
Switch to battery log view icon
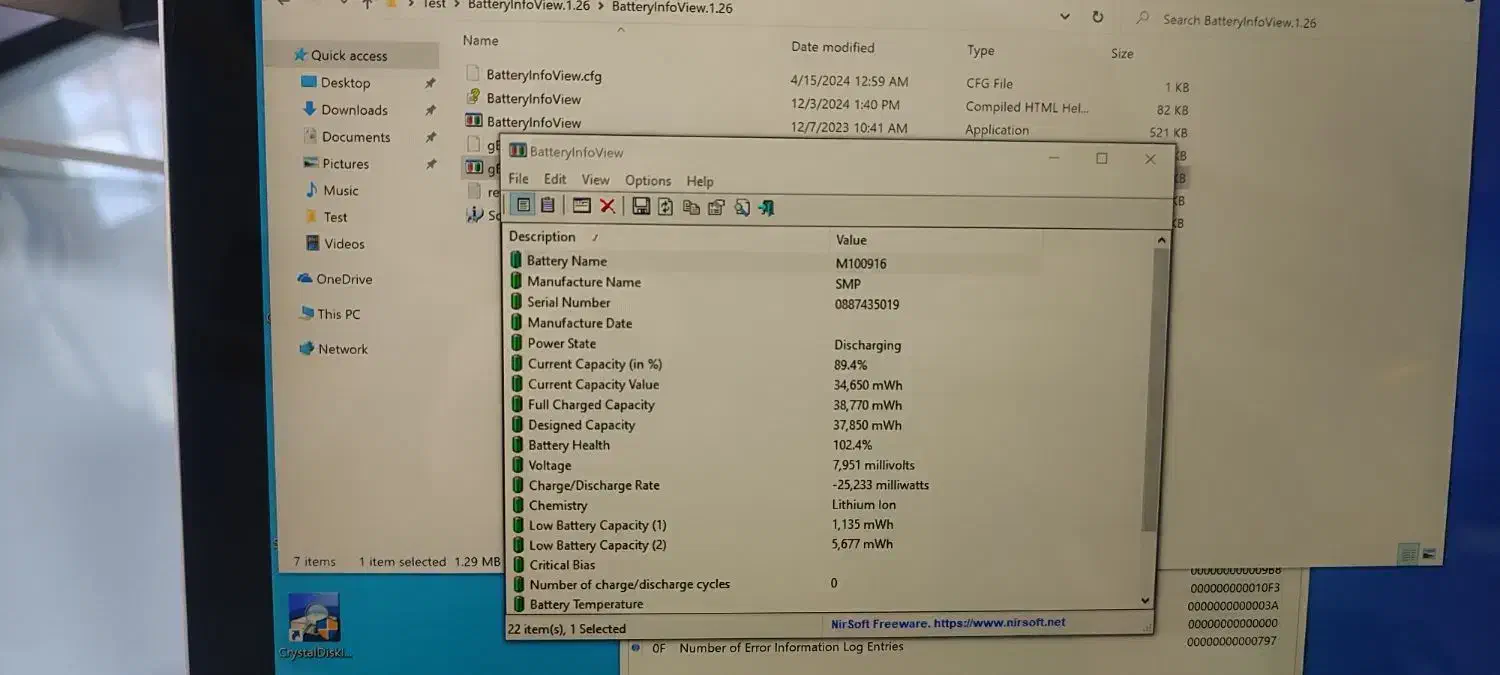pos(547,205)
